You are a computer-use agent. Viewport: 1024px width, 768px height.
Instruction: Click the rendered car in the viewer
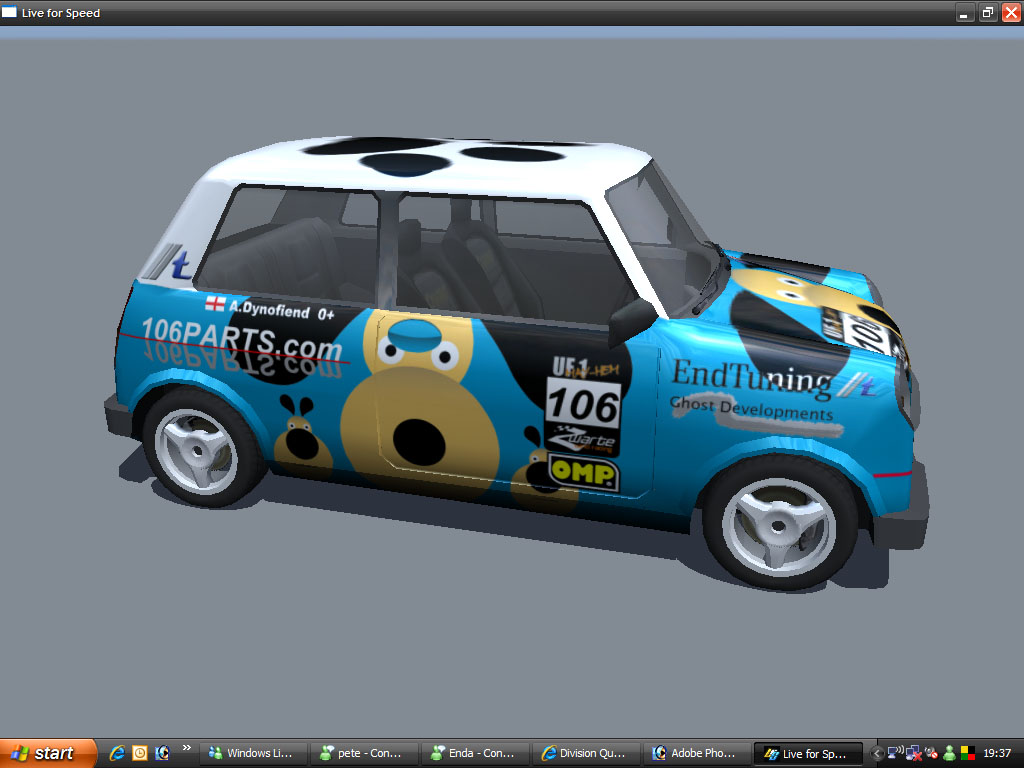[516, 362]
